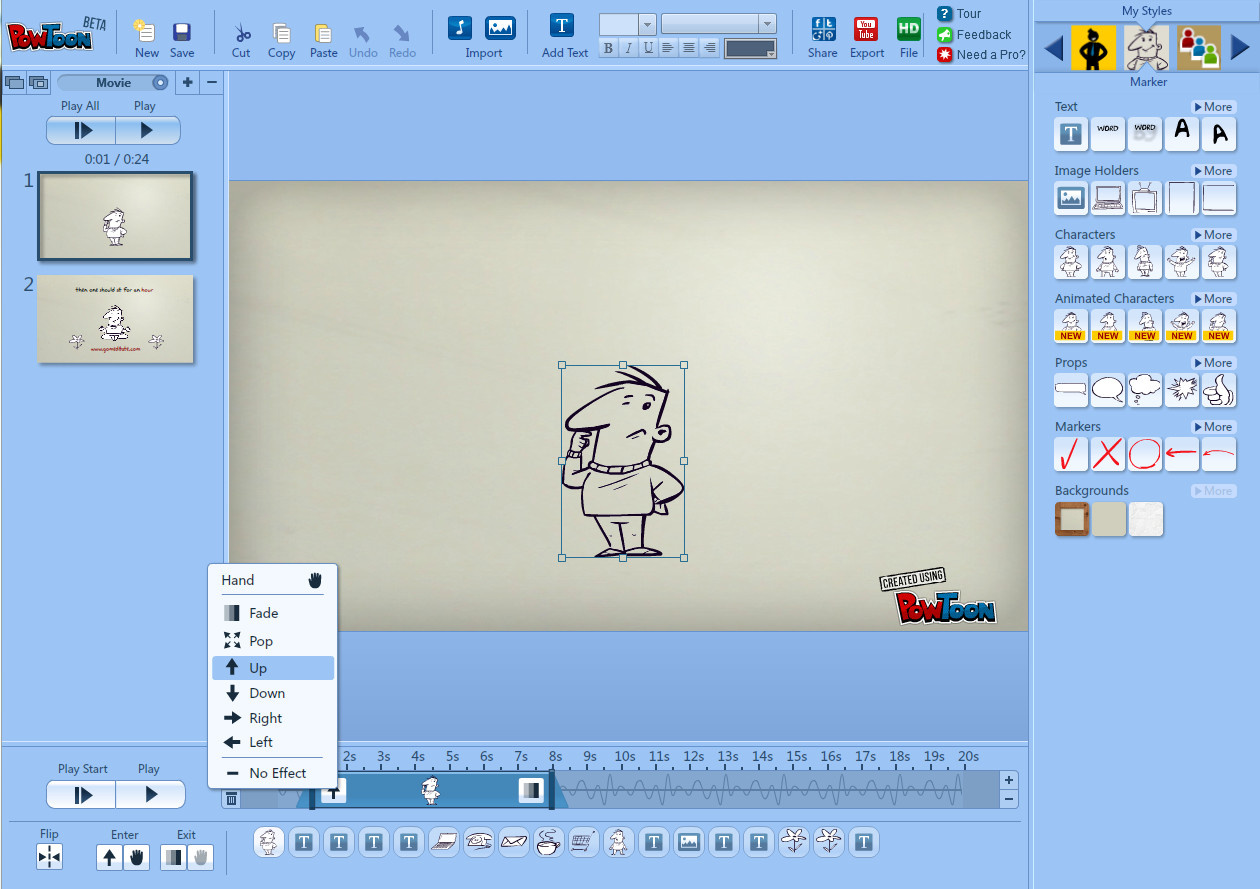Select slide 2 thumbnail
This screenshot has width=1260, height=889.
(116, 319)
